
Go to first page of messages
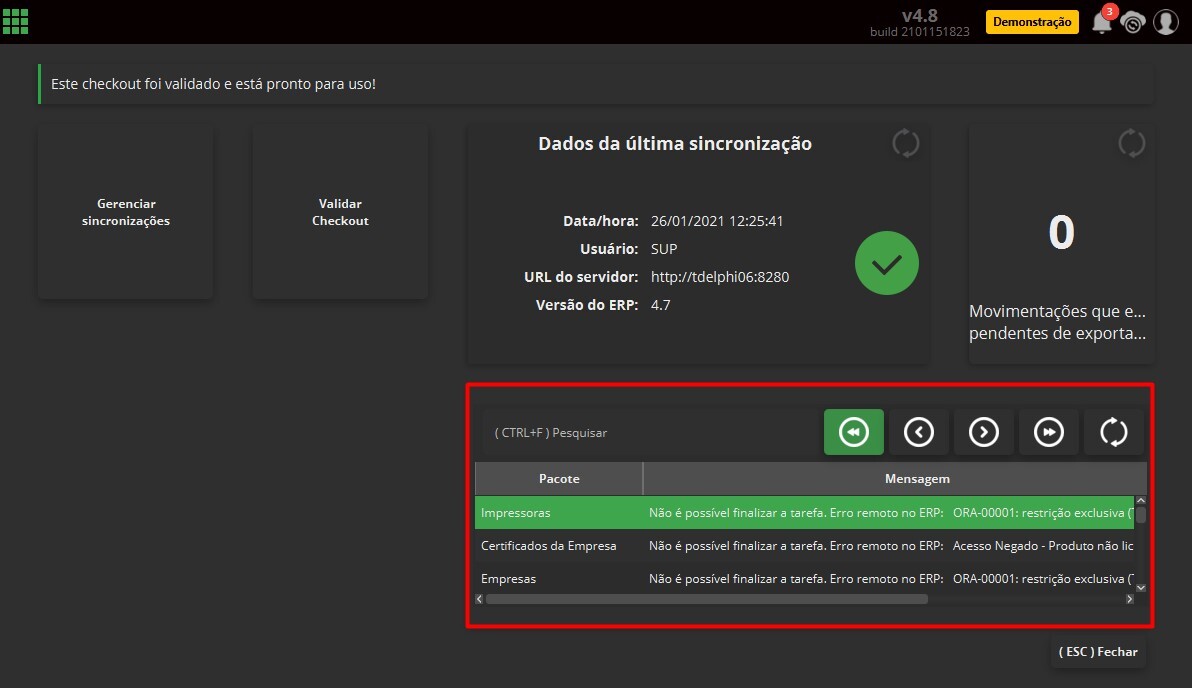[x=854, y=432]
